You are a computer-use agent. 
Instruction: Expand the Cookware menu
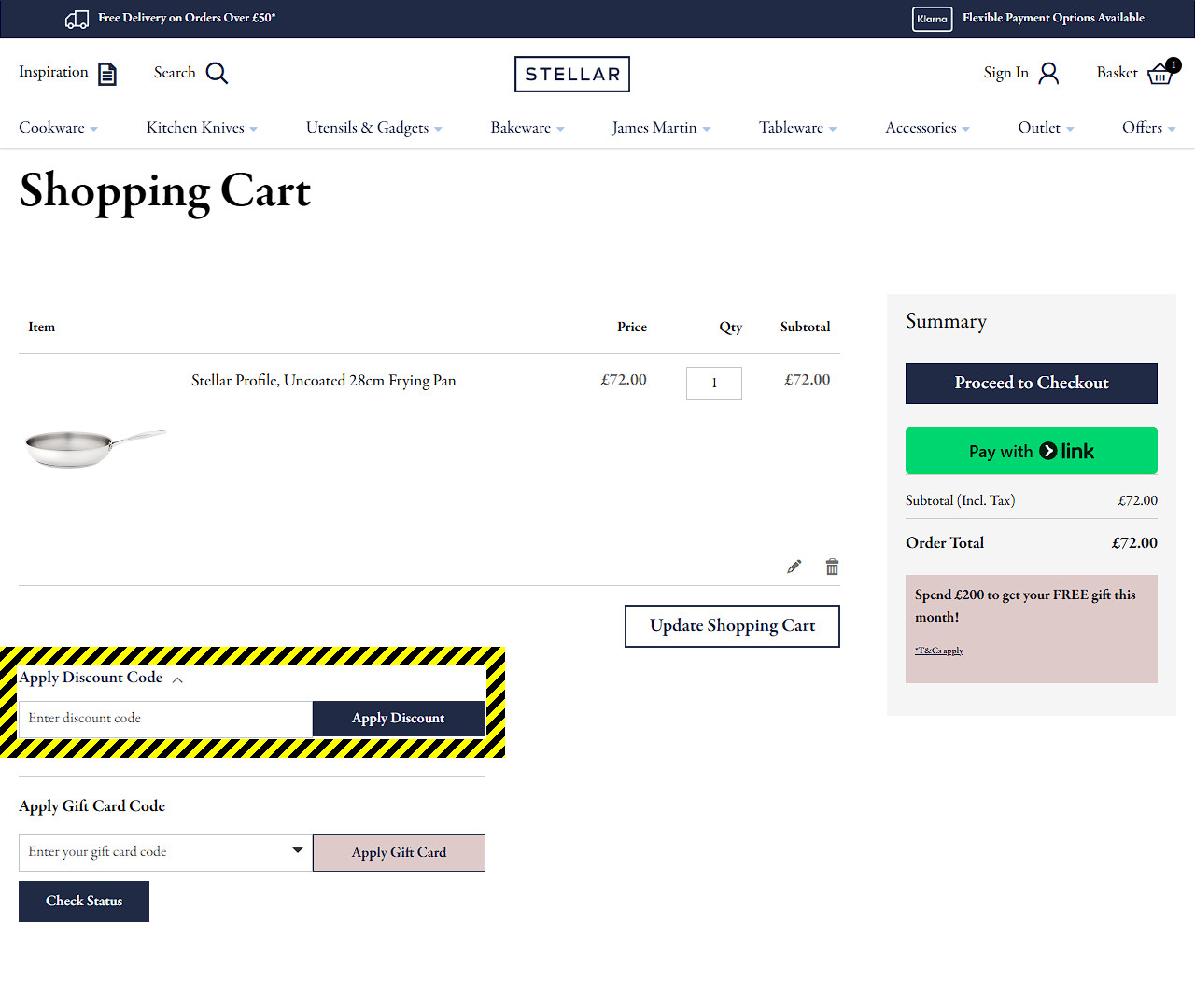pos(58,128)
